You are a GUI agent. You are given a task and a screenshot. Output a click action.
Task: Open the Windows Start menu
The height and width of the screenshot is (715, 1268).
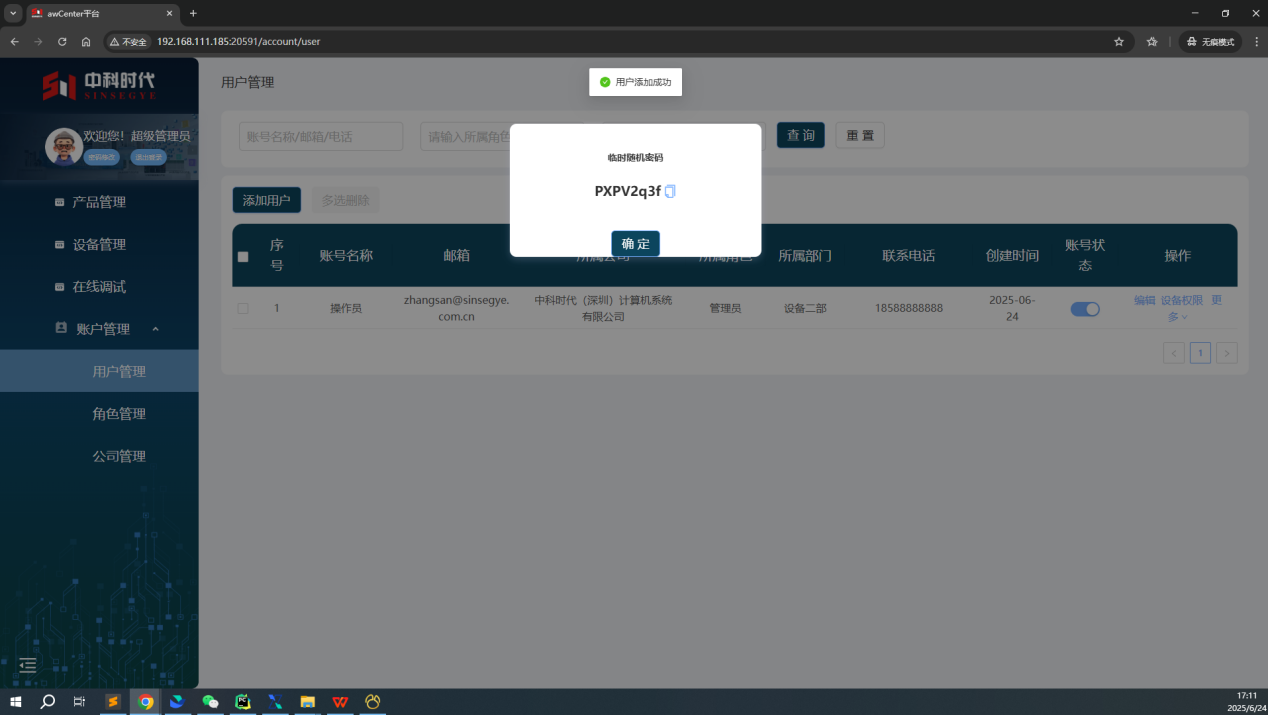point(15,702)
